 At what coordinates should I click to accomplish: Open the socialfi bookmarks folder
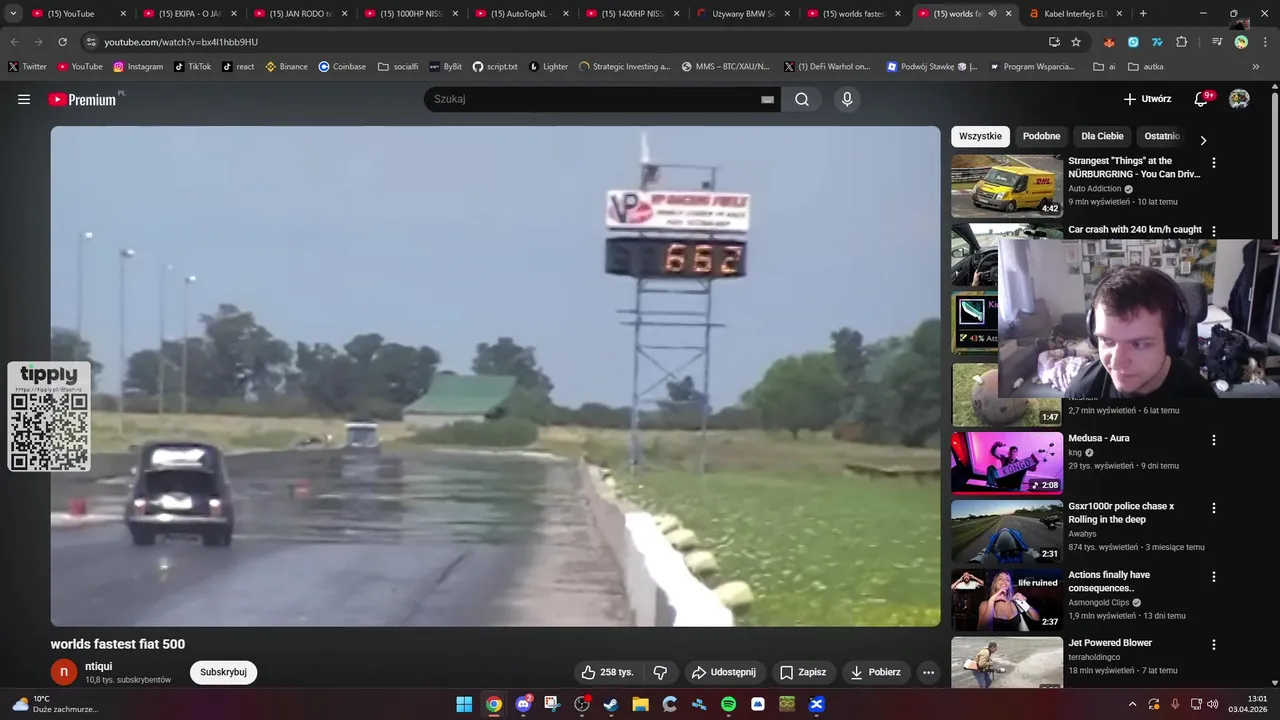[x=398, y=67]
